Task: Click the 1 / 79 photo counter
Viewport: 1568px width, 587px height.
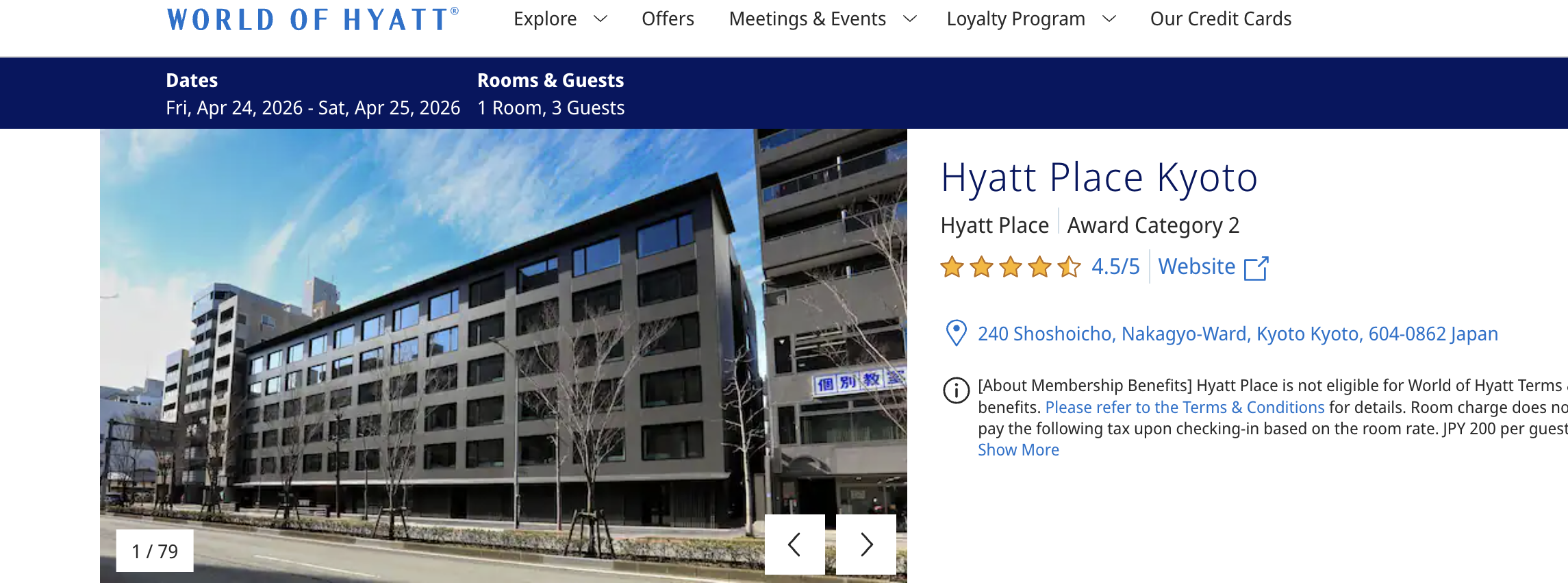Action: (x=155, y=551)
